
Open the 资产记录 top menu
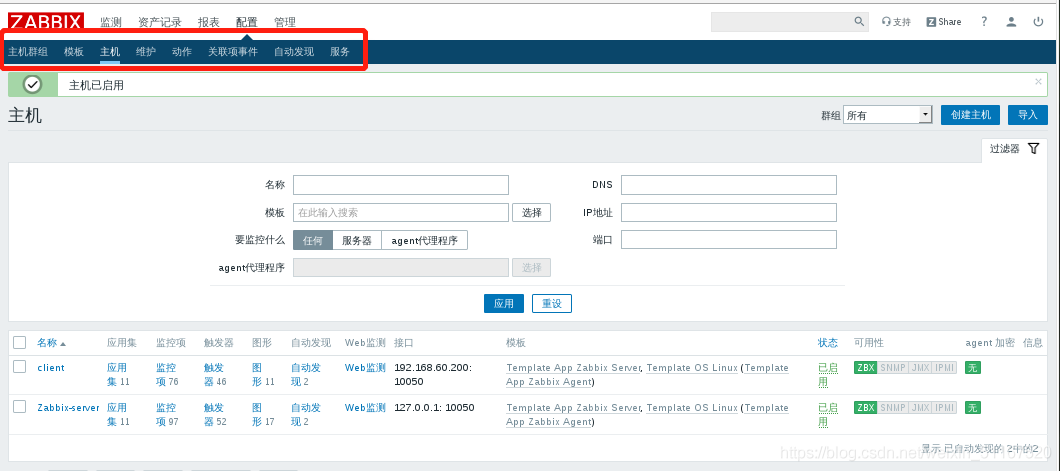(x=160, y=22)
